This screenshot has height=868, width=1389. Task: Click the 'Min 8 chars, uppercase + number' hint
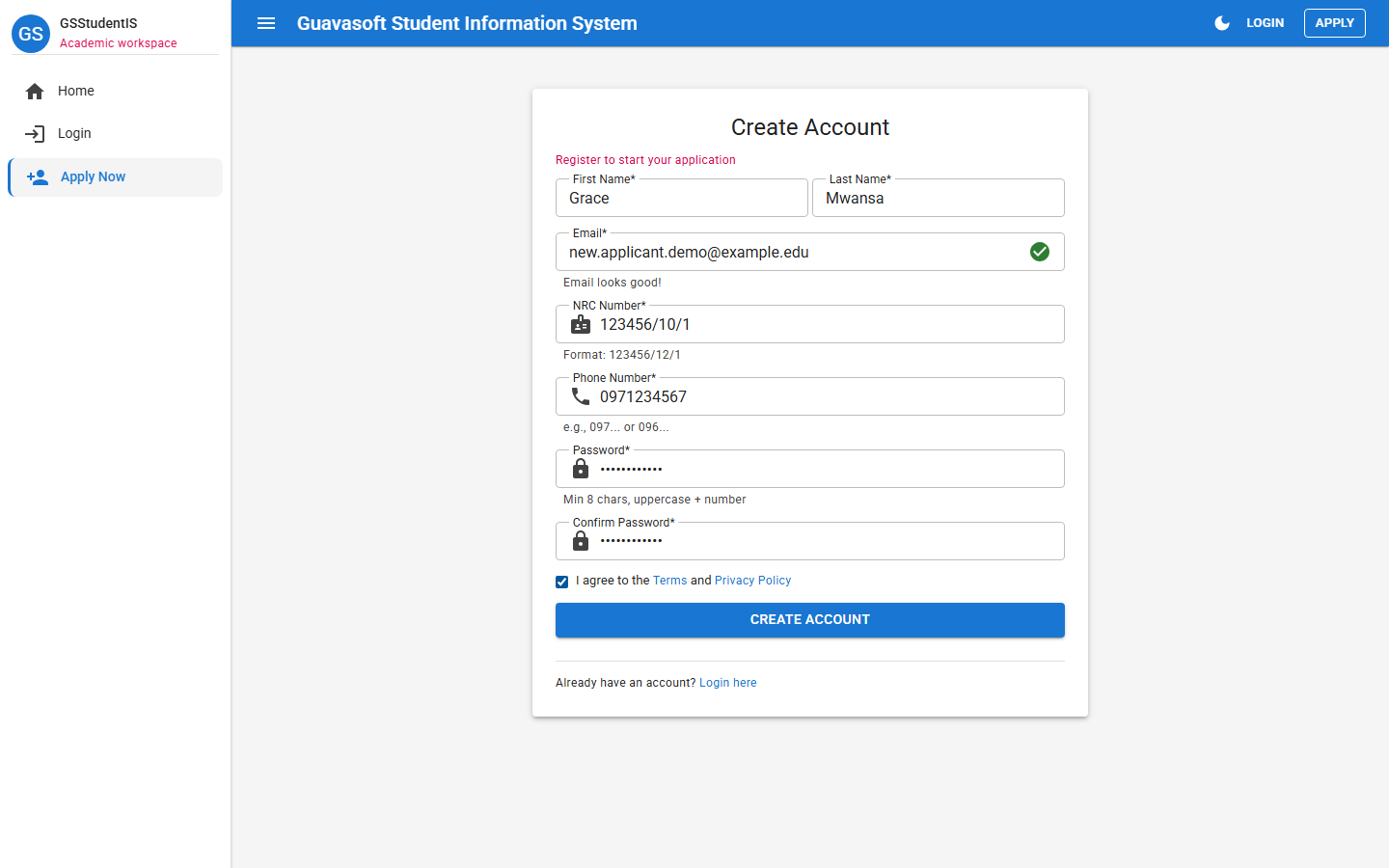coord(655,500)
